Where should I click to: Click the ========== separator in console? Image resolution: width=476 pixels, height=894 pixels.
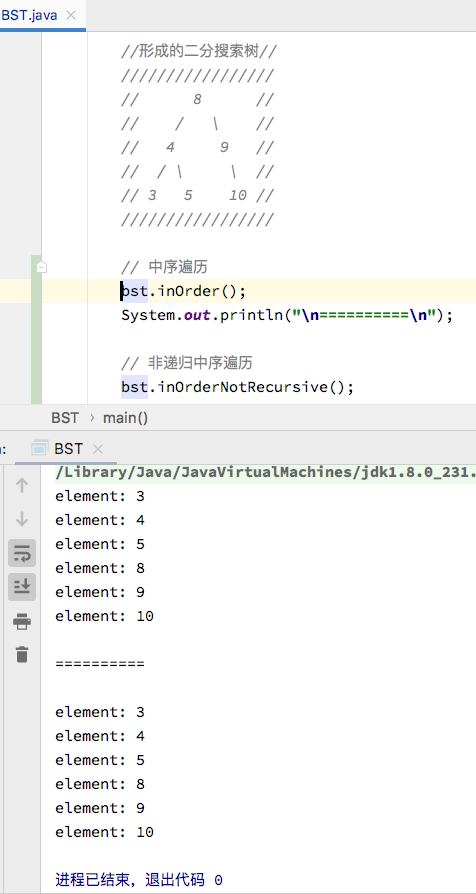point(100,664)
